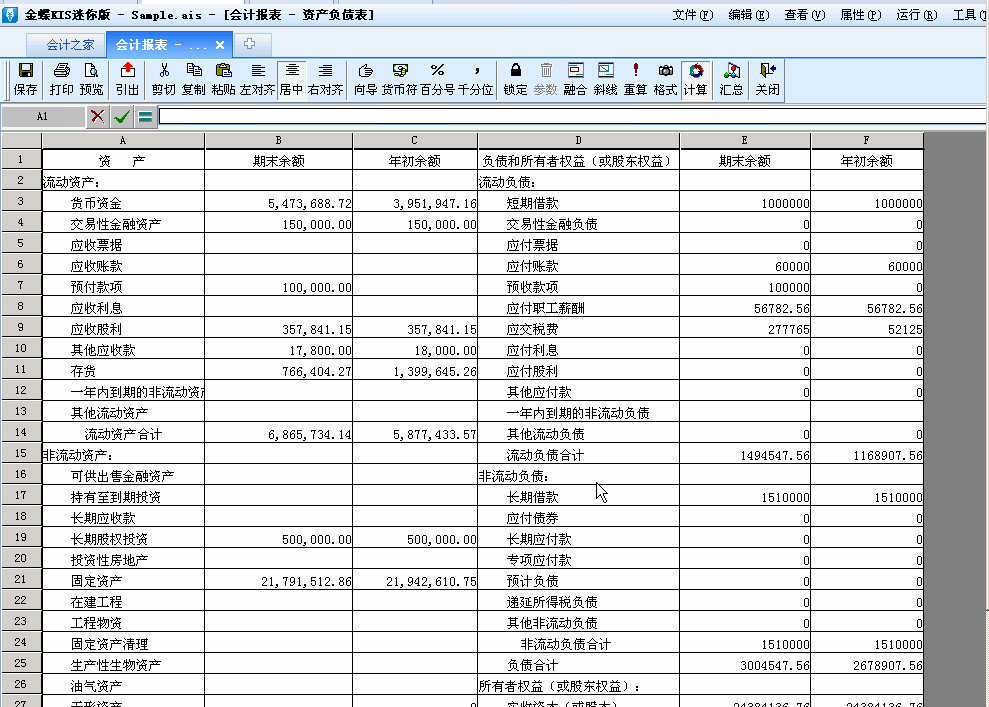Toggle the 计算 calculate mode button

(x=696, y=79)
